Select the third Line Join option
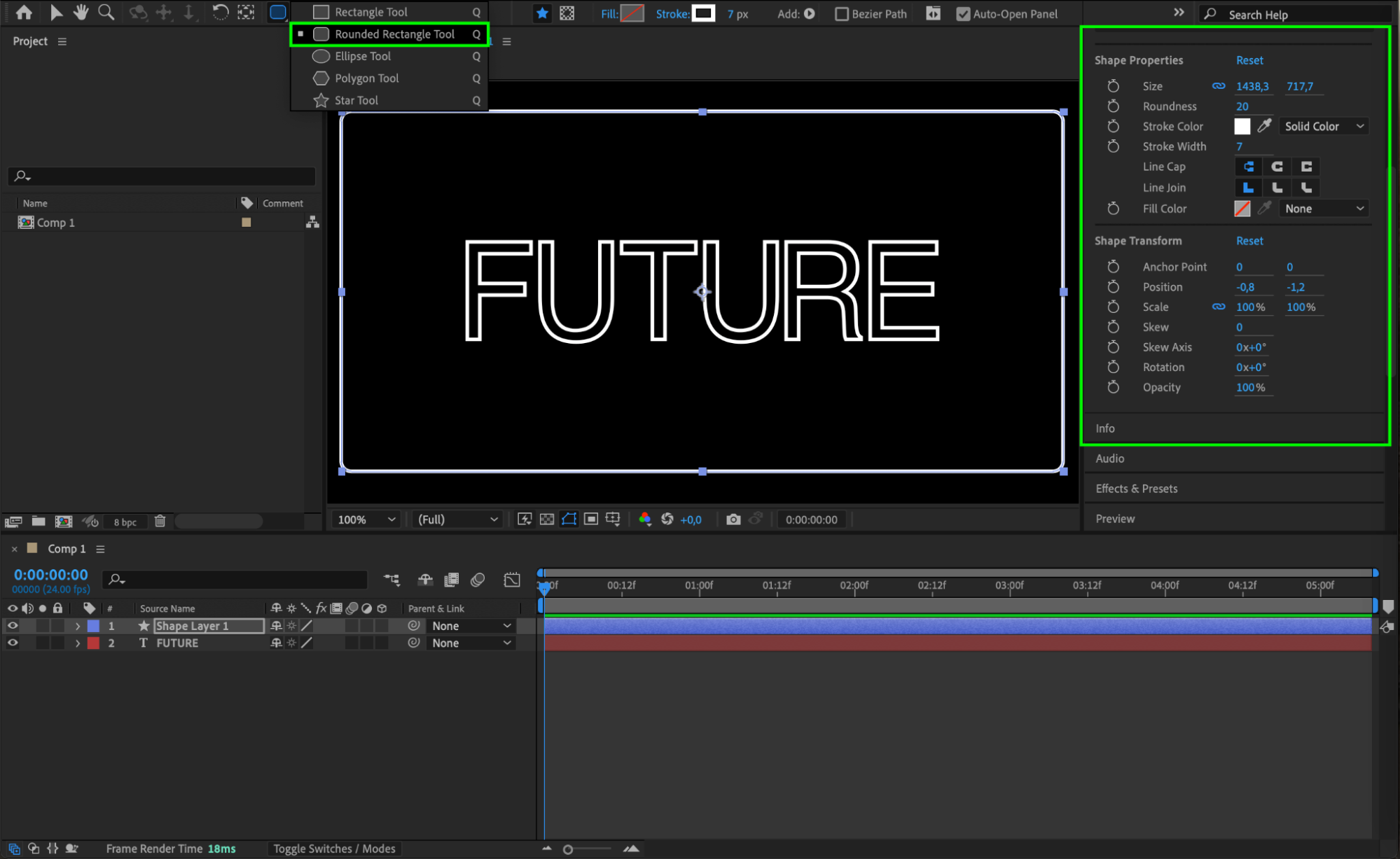 1306,188
